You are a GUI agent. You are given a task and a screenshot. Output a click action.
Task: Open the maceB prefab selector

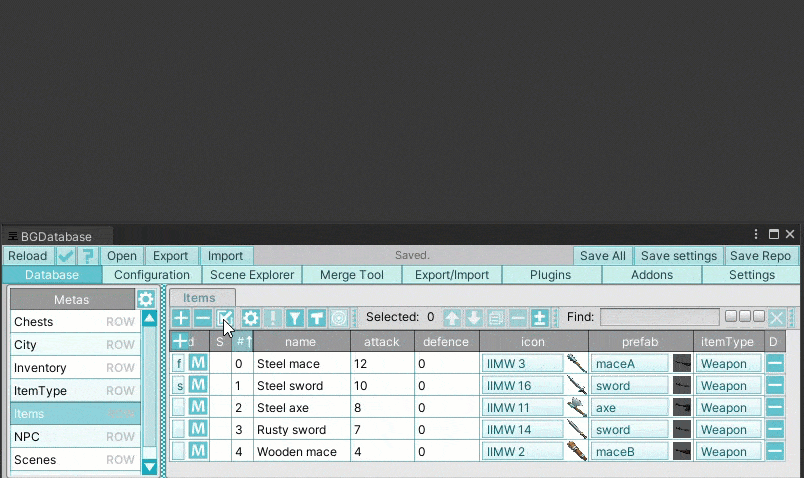(x=629, y=451)
